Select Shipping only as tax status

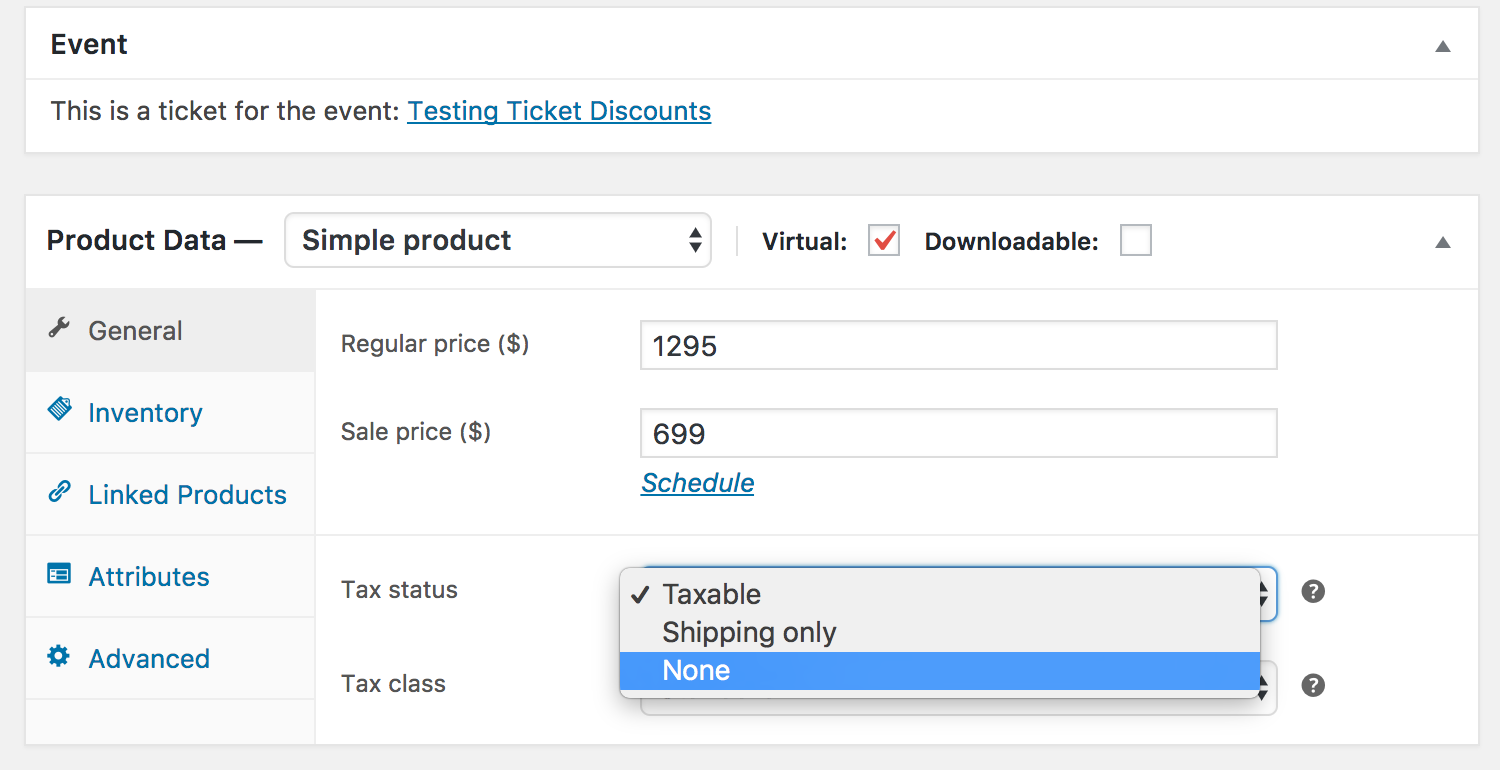(x=748, y=632)
